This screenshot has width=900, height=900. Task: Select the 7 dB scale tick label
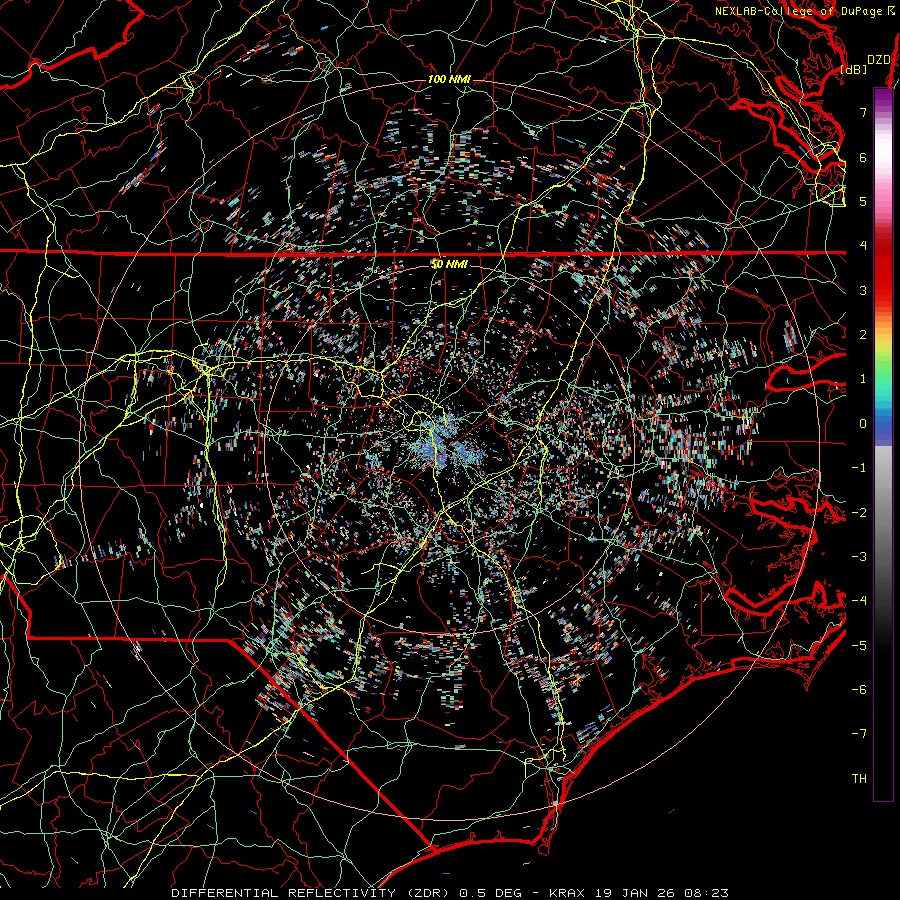[863, 112]
